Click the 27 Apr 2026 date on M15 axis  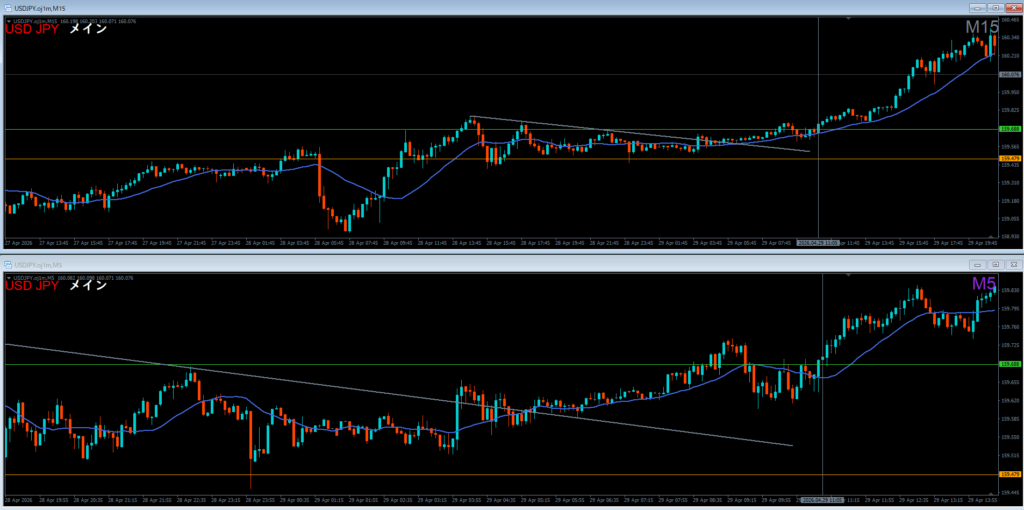point(18,242)
